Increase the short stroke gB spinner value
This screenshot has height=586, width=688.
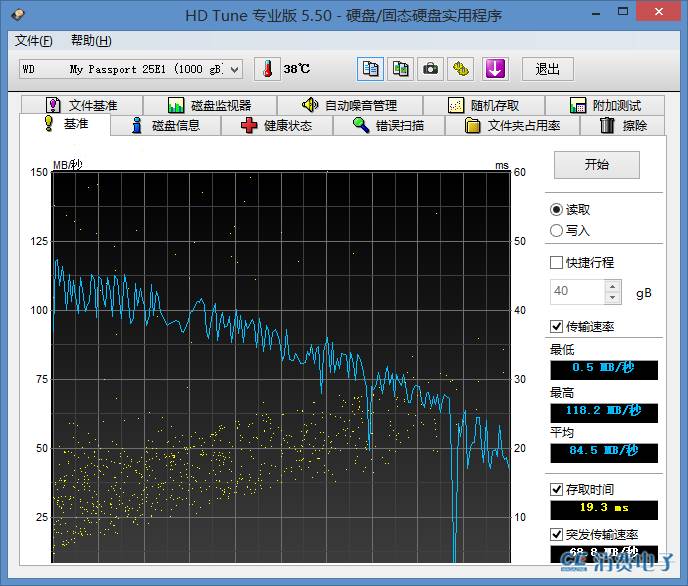[x=613, y=287]
